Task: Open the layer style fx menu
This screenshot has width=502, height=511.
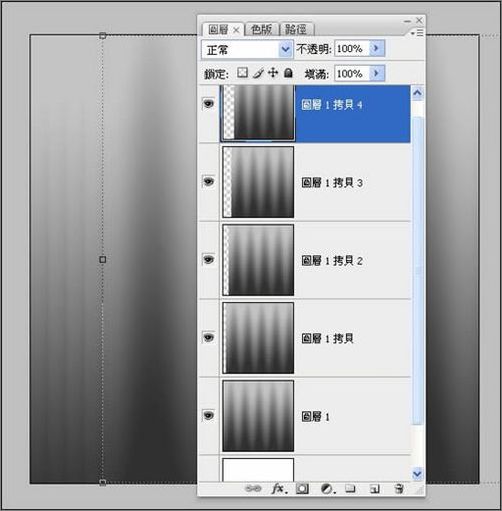Action: pos(279,489)
